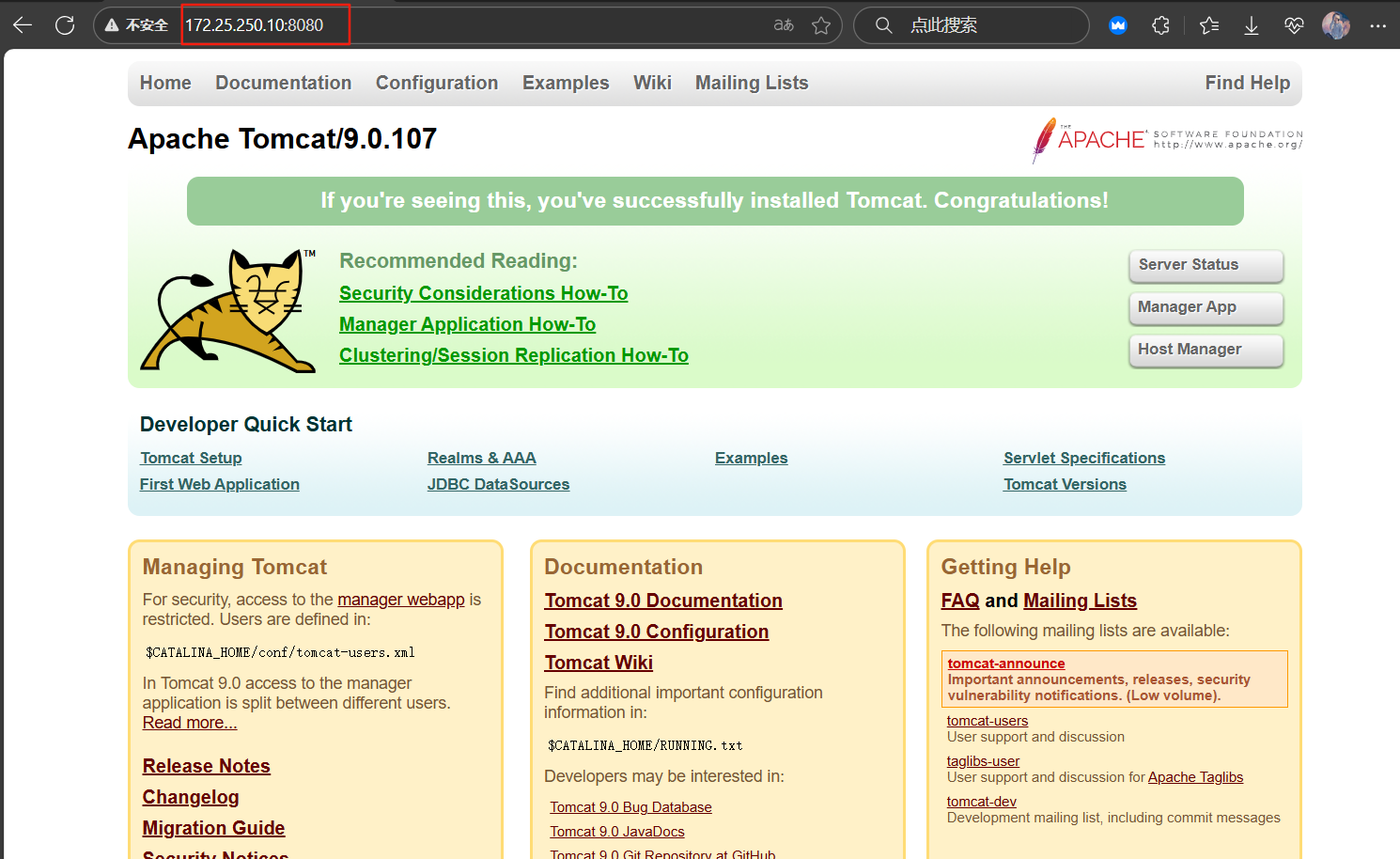The image size is (1400, 859).
Task: Open the Servlet Specifications link
Action: [1084, 458]
